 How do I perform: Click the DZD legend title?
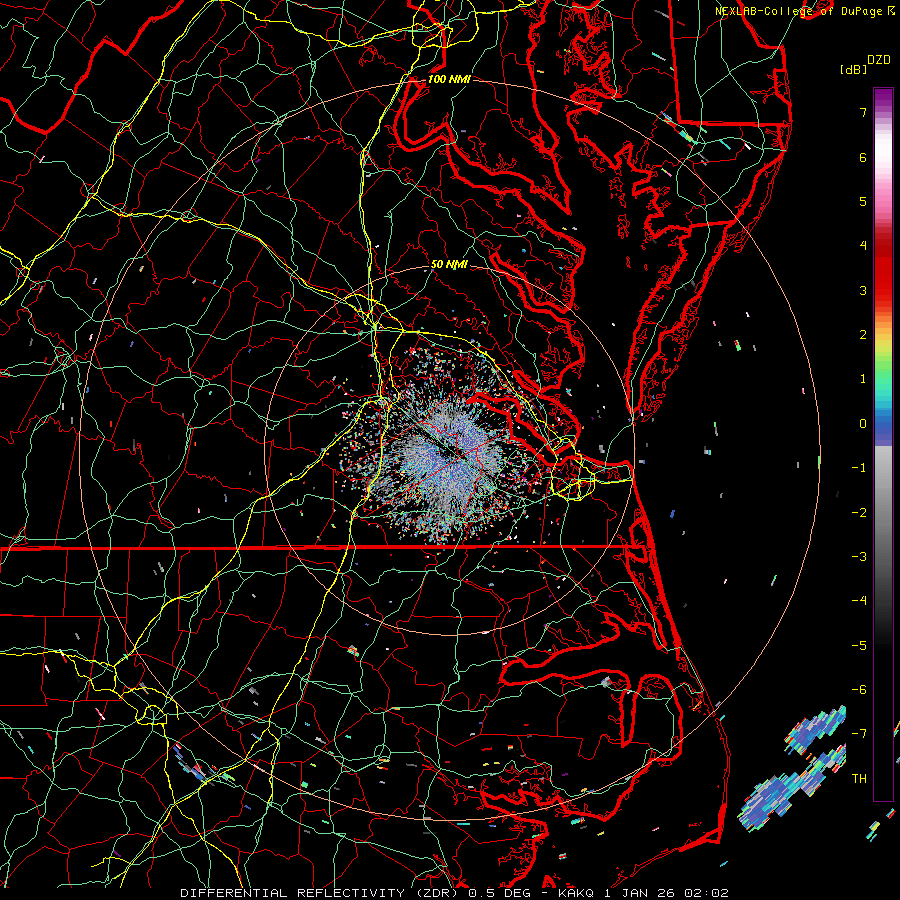click(x=879, y=60)
